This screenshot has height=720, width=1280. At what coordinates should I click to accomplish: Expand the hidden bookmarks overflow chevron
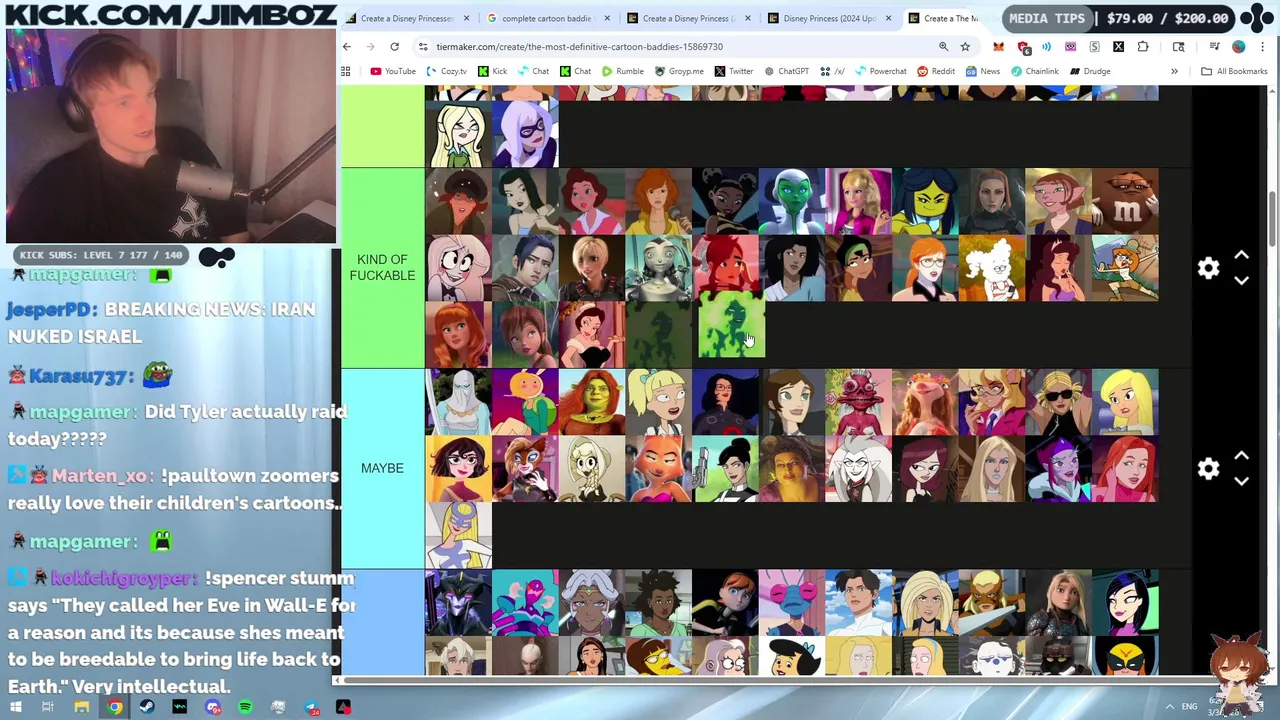coord(1174,71)
